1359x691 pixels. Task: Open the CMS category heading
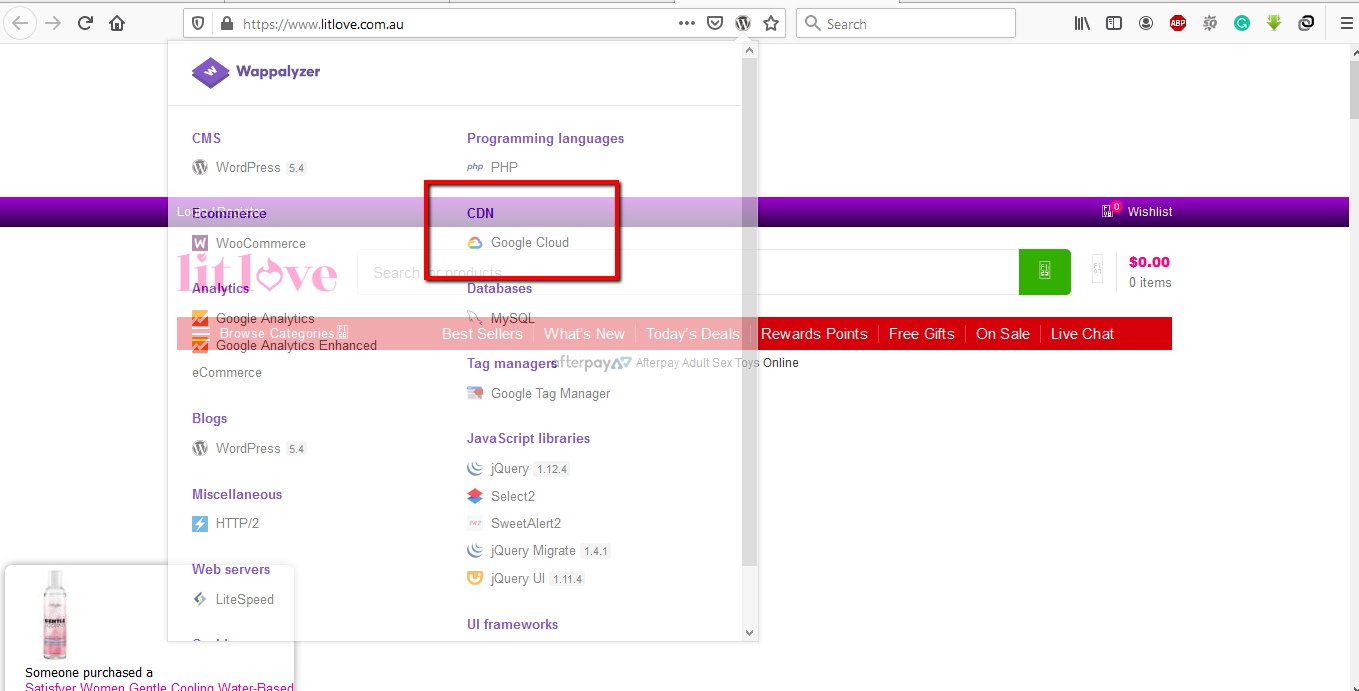point(206,138)
